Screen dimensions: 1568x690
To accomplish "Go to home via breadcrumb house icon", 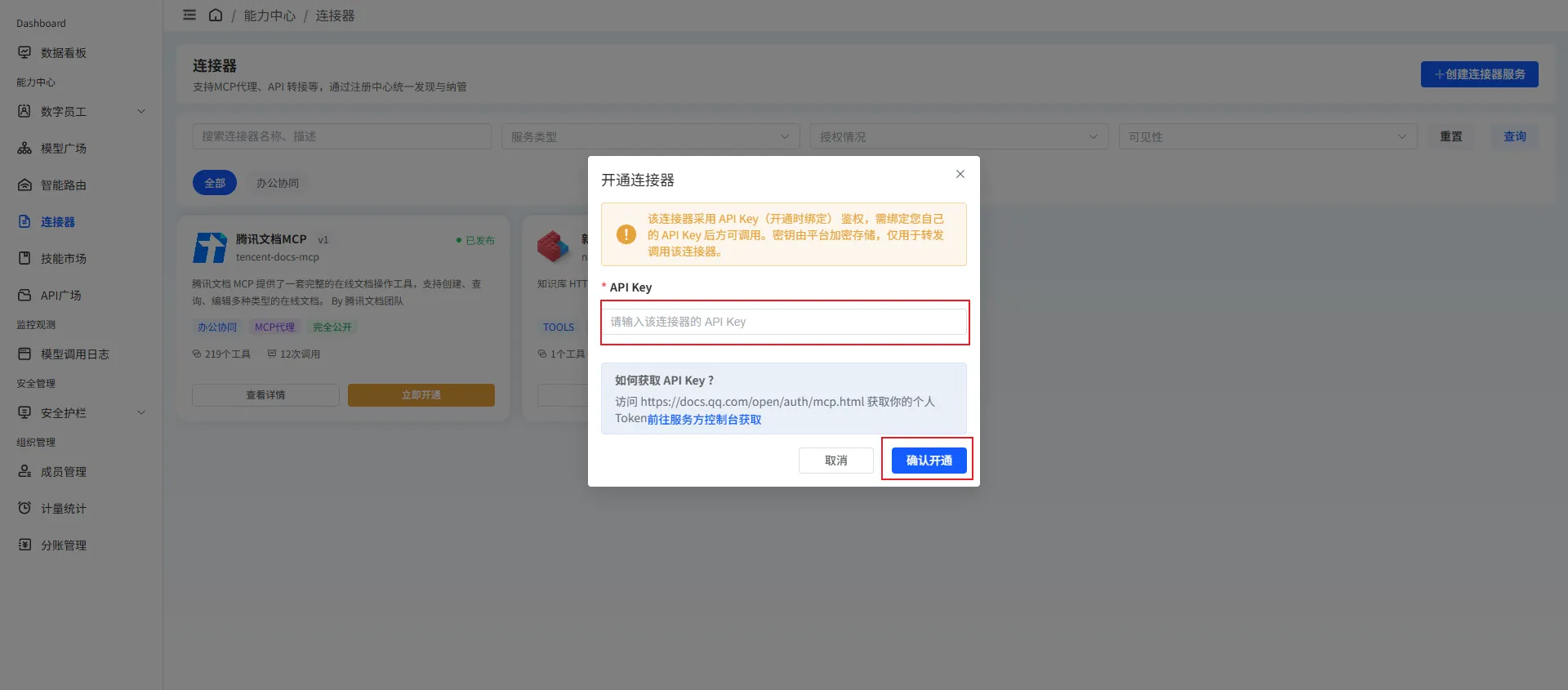I will pos(216,16).
